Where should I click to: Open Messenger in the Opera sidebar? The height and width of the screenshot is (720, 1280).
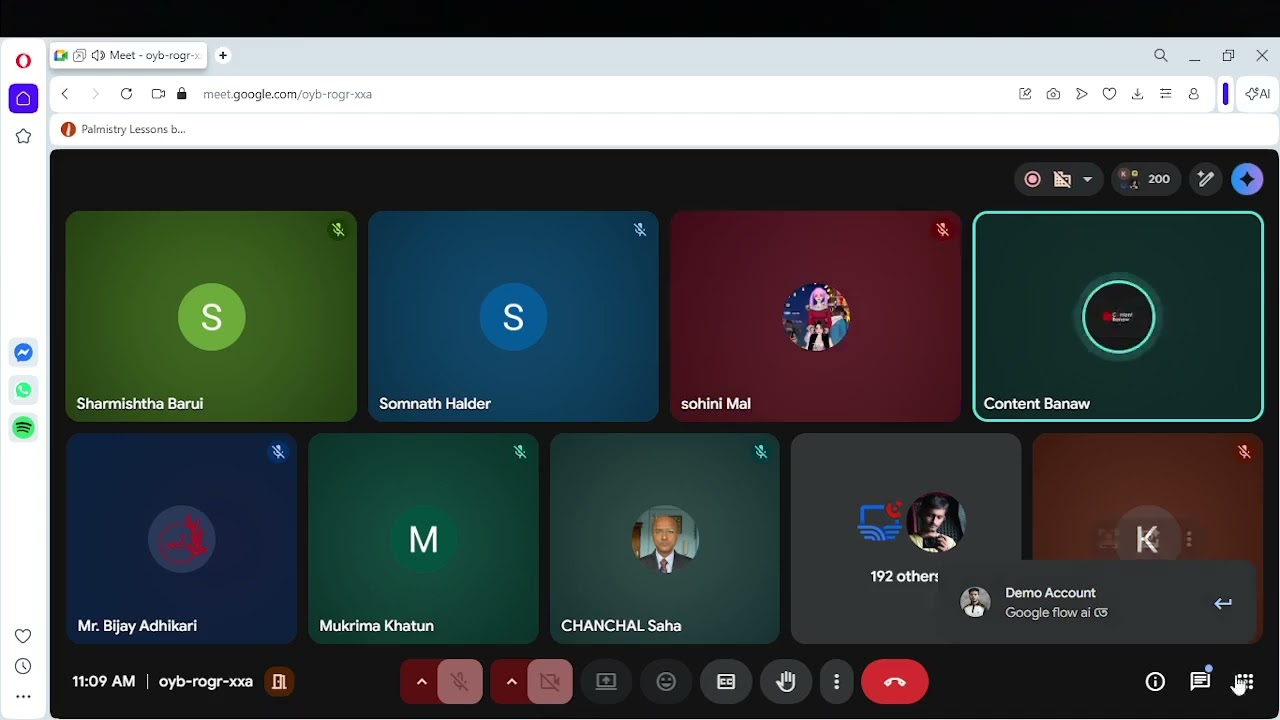(x=24, y=352)
